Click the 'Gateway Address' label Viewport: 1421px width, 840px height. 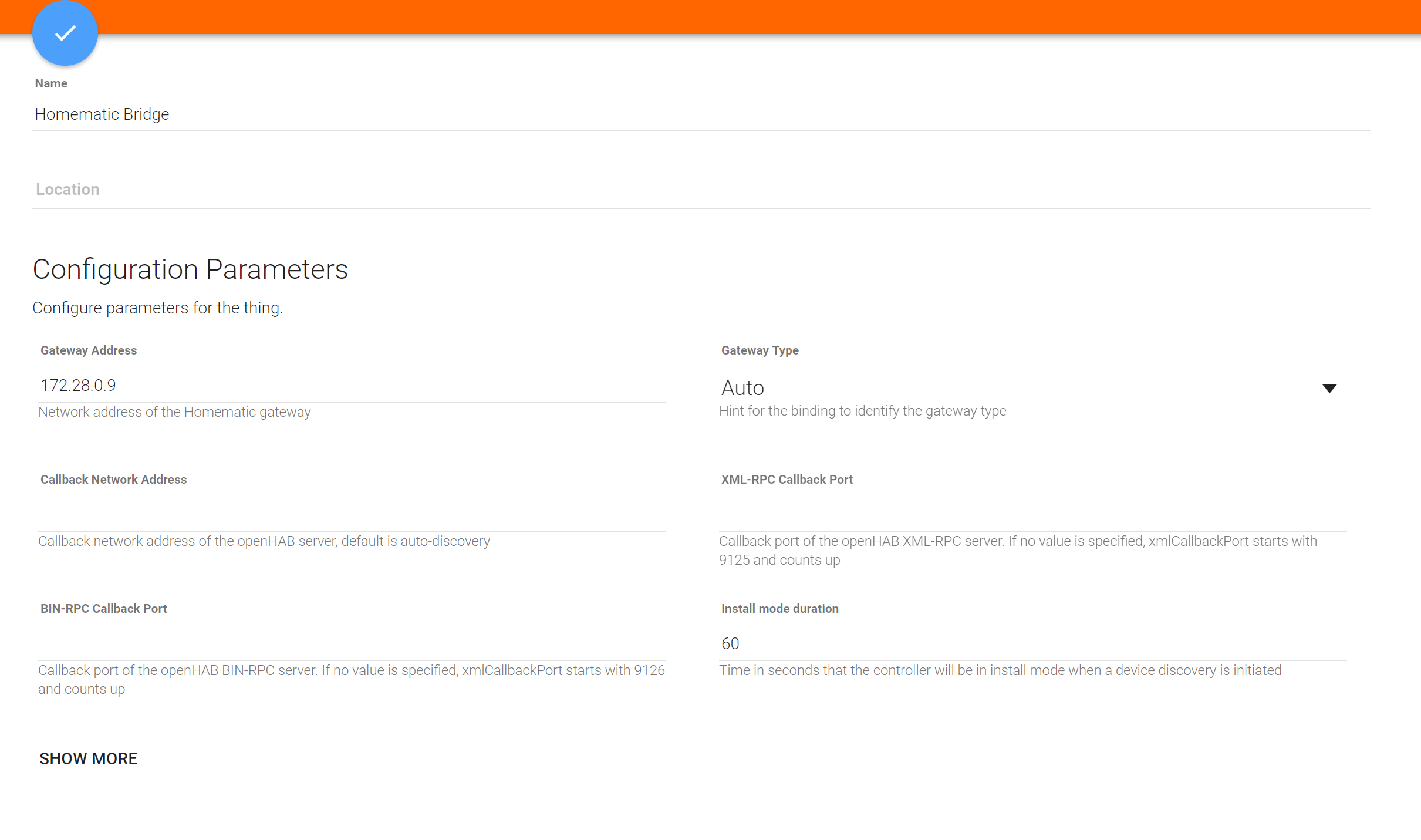coord(89,350)
